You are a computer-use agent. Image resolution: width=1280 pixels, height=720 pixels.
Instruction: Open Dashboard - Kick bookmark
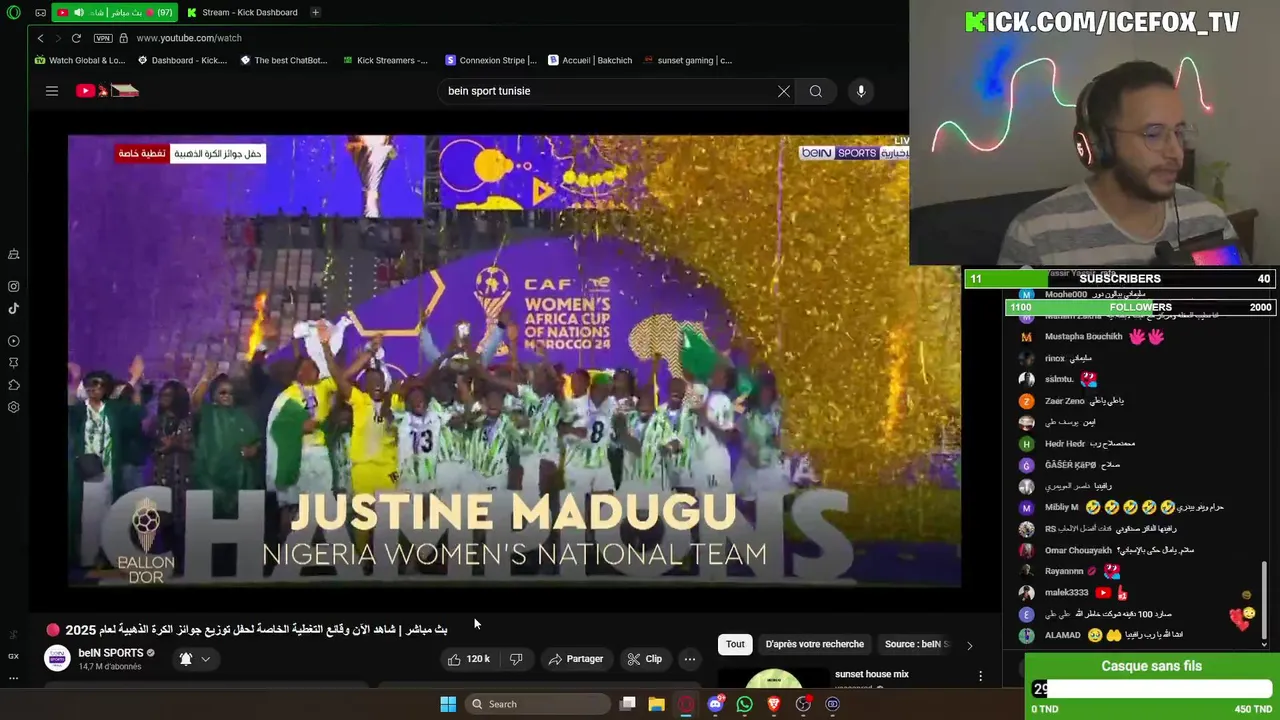(182, 60)
